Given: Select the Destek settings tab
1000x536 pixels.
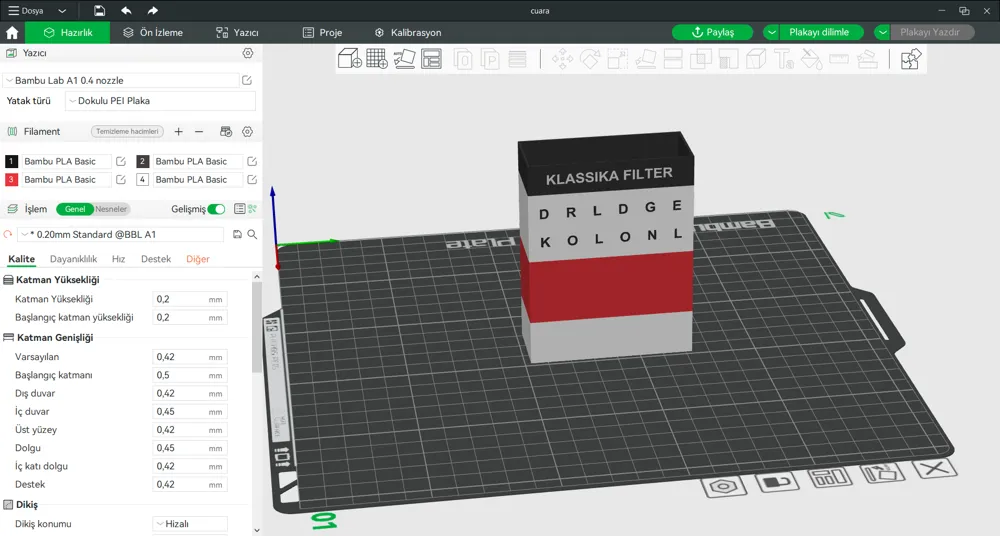Looking at the screenshot, I should [x=156, y=259].
